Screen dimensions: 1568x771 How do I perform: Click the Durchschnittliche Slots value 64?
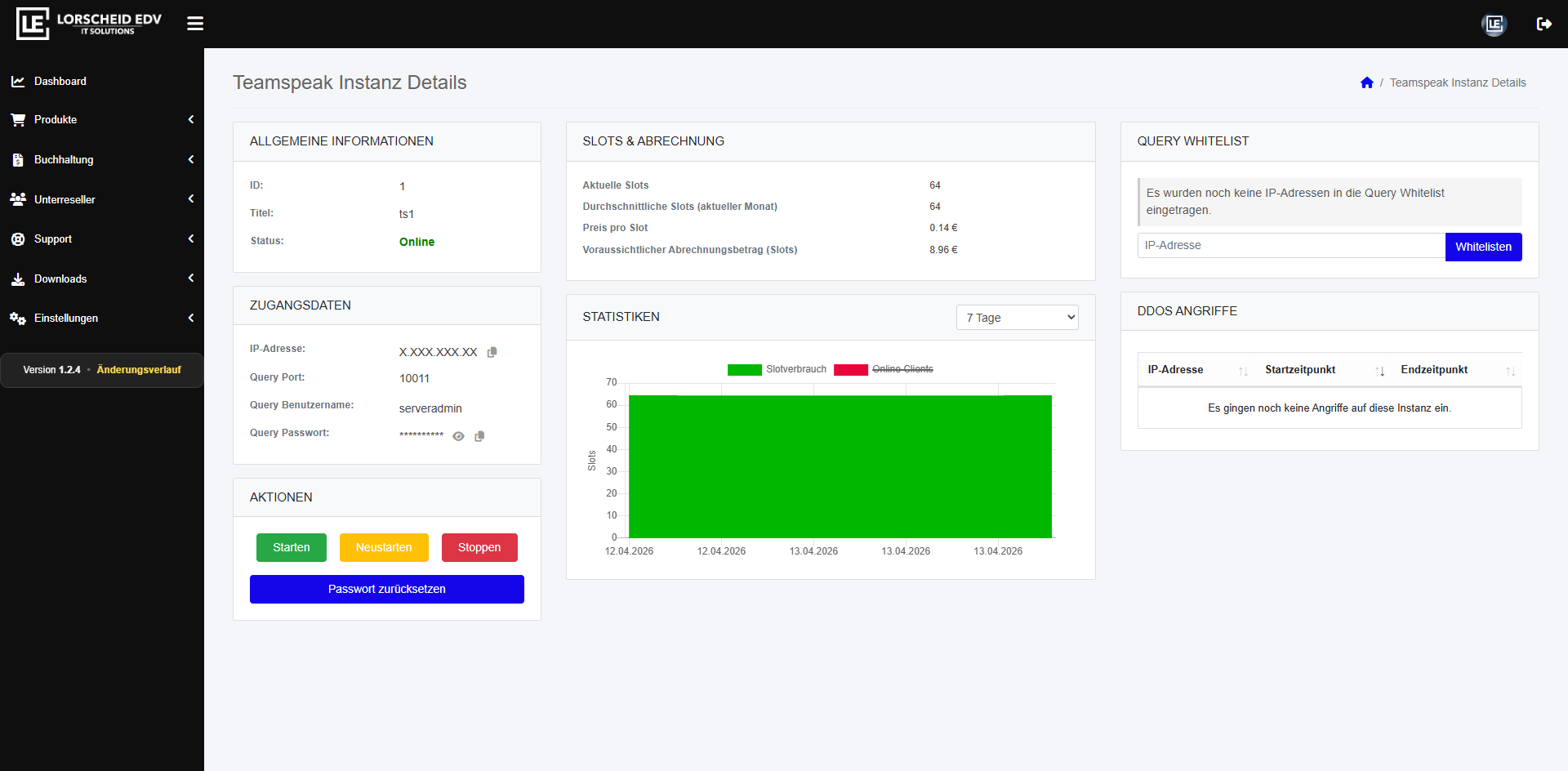pyautogui.click(x=935, y=207)
